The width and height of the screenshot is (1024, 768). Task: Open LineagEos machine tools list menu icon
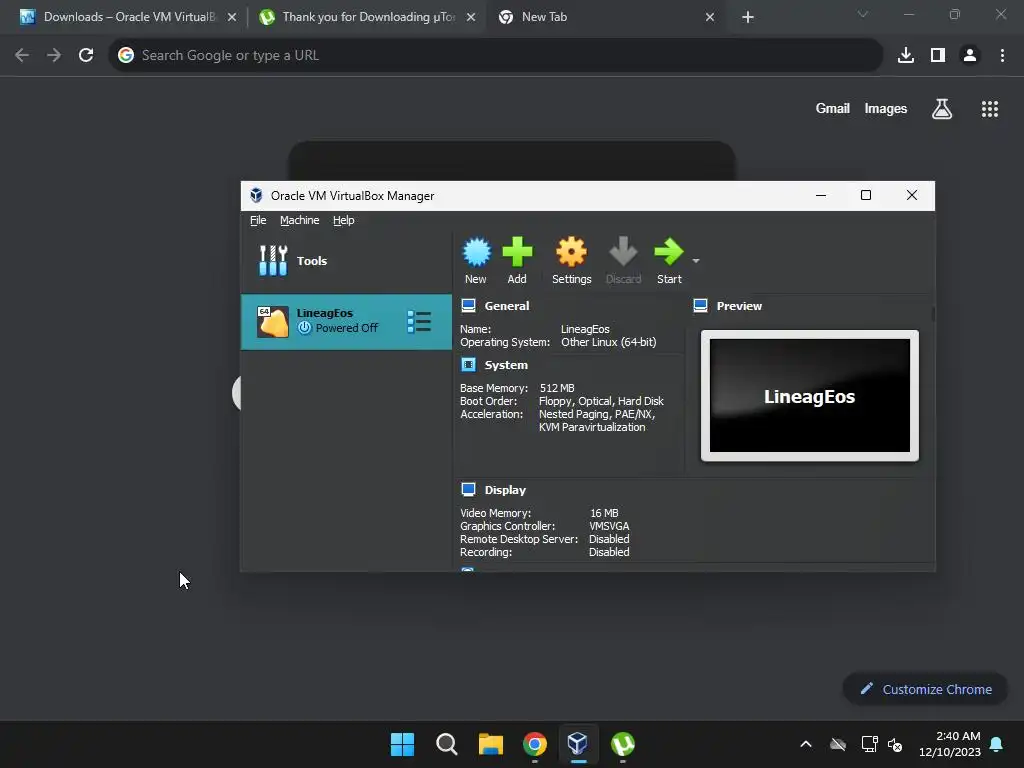coord(419,321)
